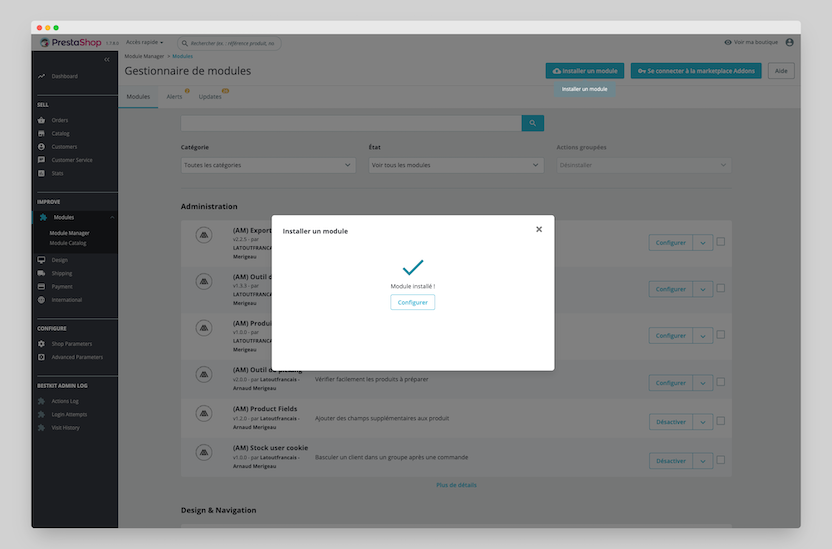Expand actions arrow for (AM) Outil de picking
Screen dimensions: 832x549
pos(703,383)
